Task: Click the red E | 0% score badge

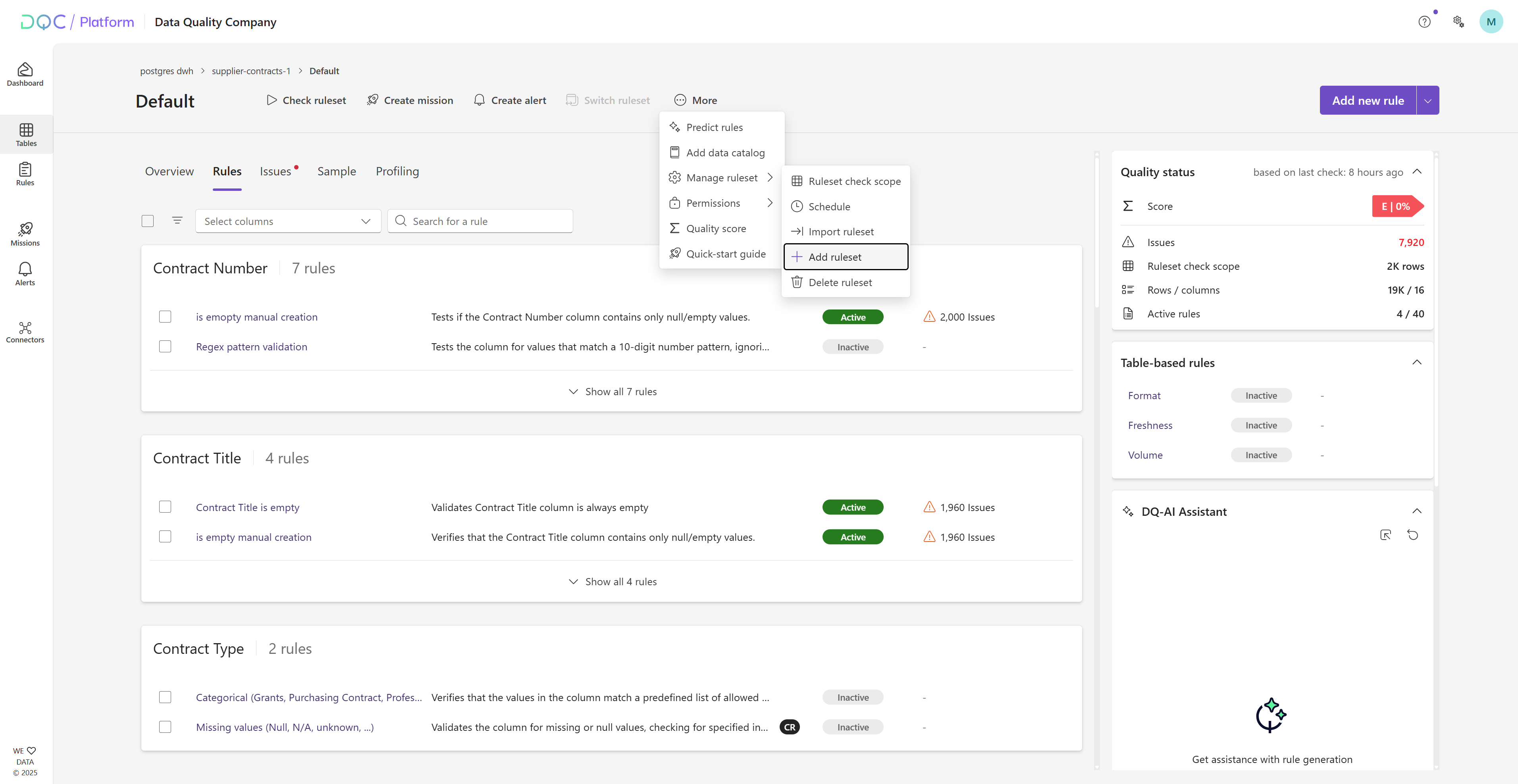Action: point(1396,206)
